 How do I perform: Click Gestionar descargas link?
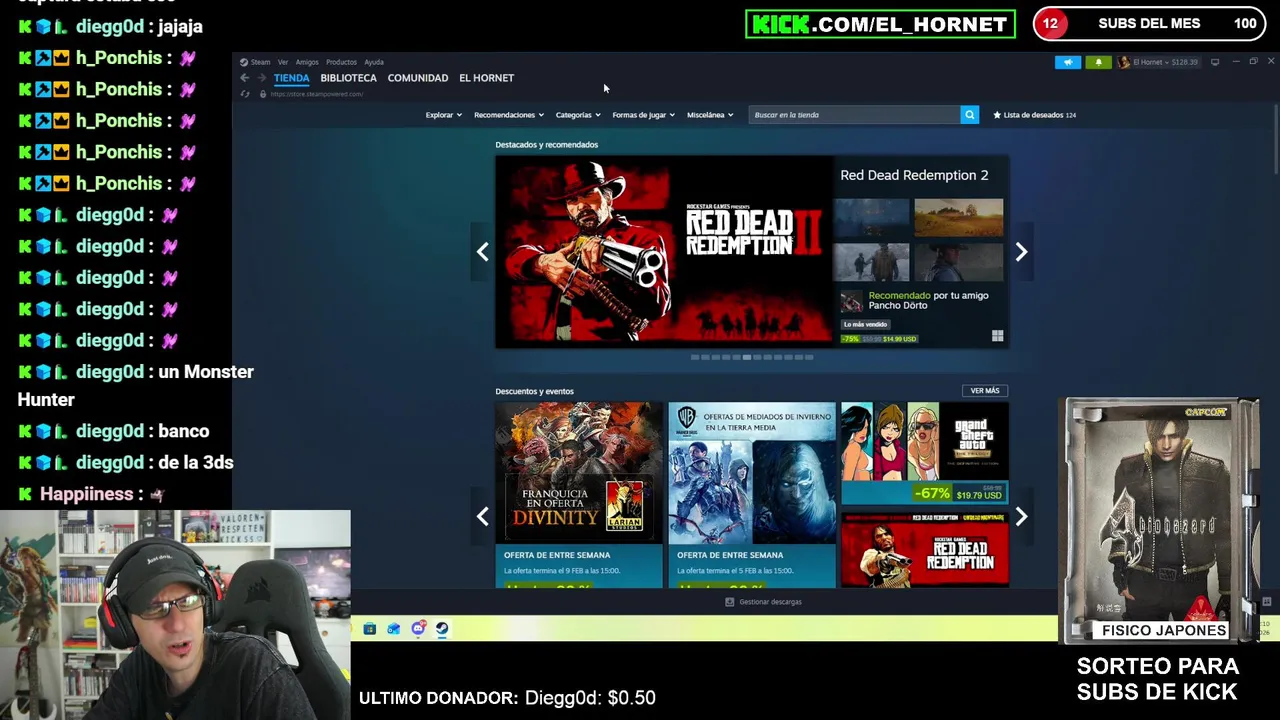(x=770, y=602)
